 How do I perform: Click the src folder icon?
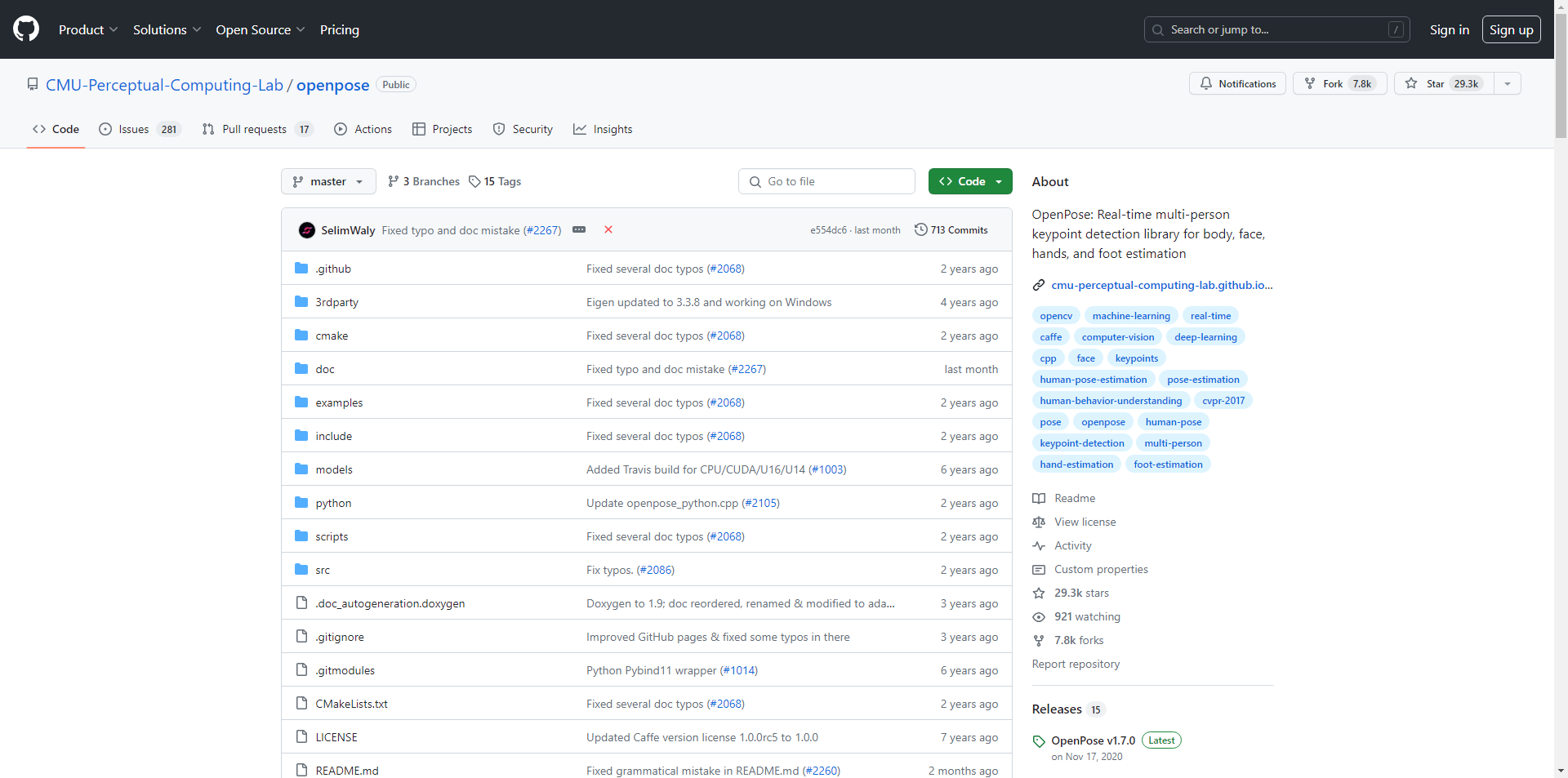[301, 569]
